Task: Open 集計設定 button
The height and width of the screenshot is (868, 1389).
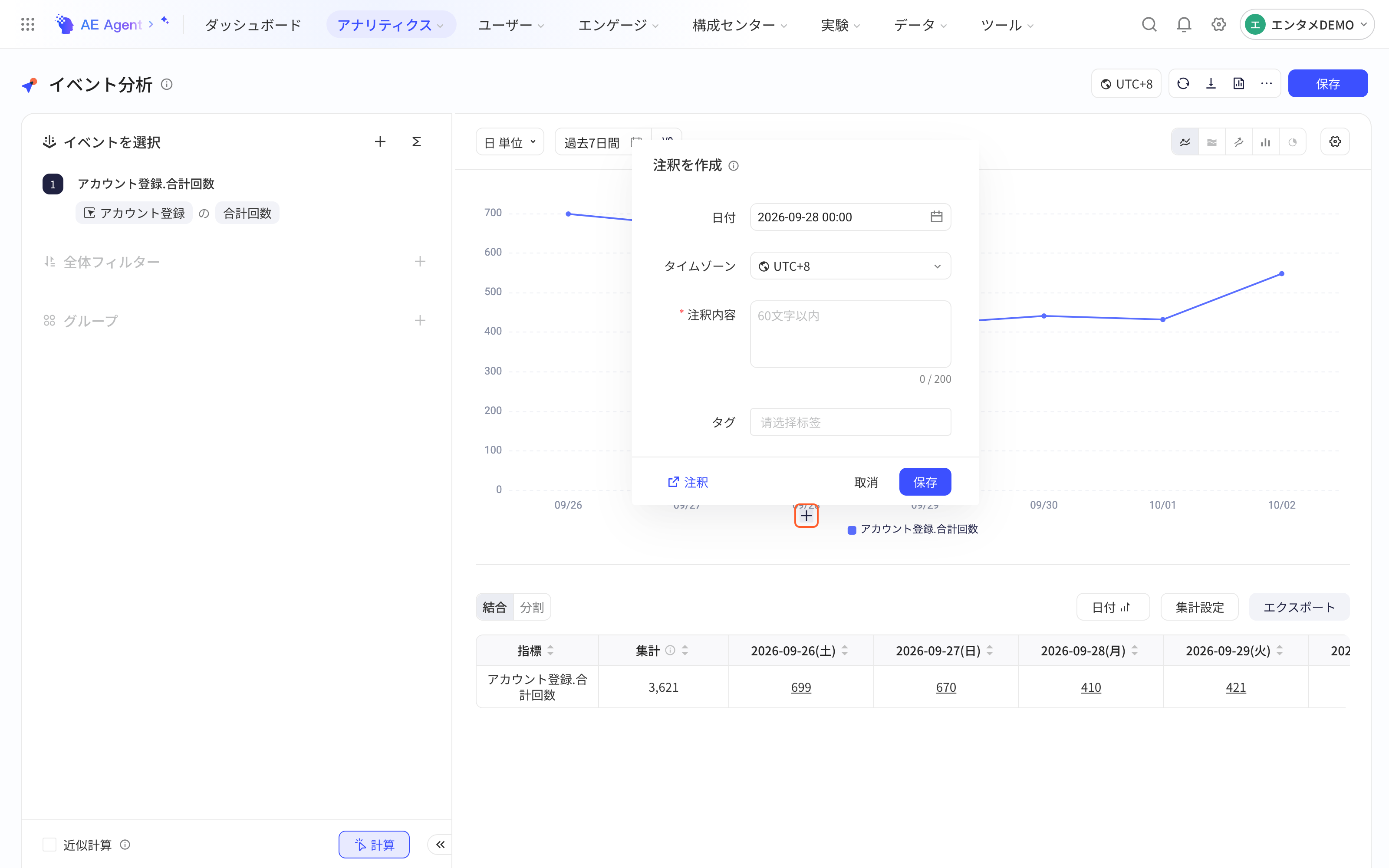Action: point(1199,607)
